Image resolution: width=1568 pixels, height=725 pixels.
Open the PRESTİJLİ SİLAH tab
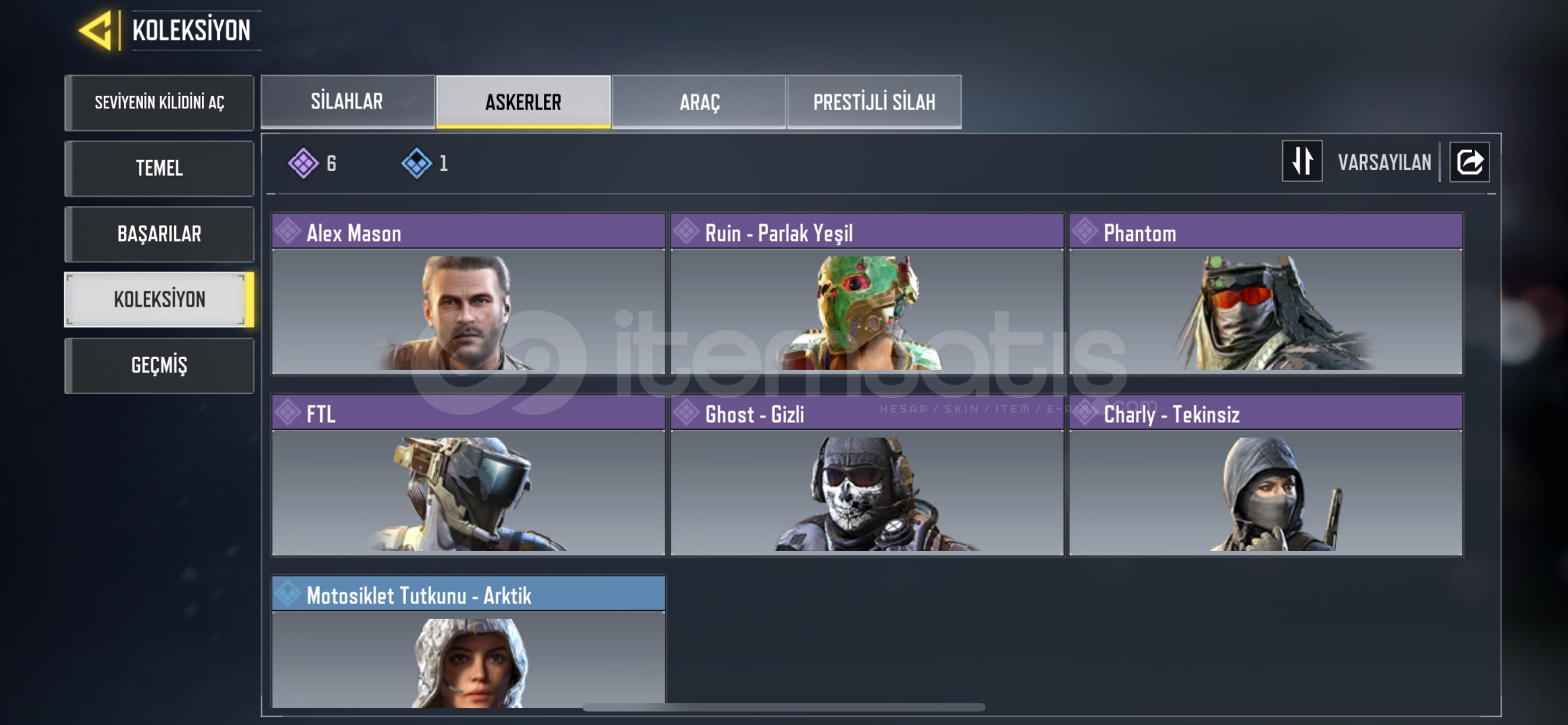tap(874, 101)
